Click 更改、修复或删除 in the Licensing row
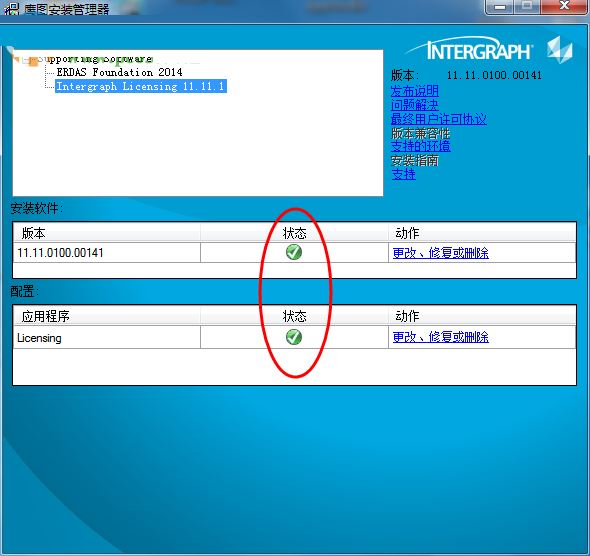The image size is (590, 556). pos(441,337)
